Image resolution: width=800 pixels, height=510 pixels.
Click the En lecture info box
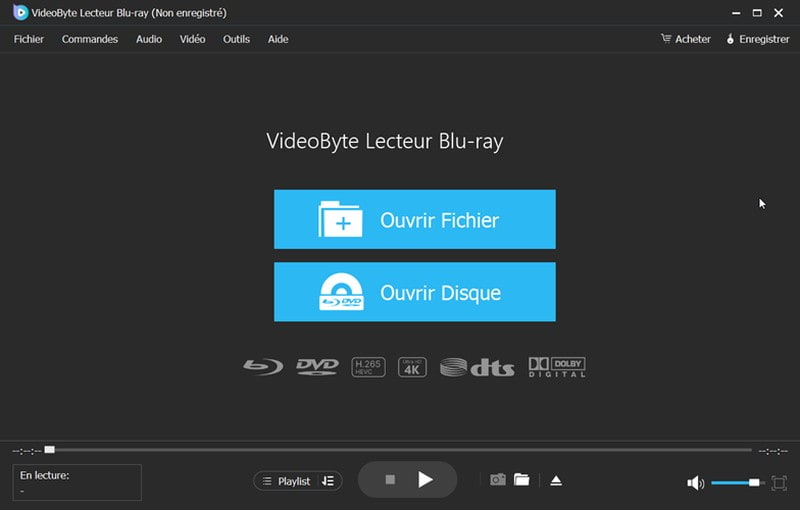coord(77,482)
